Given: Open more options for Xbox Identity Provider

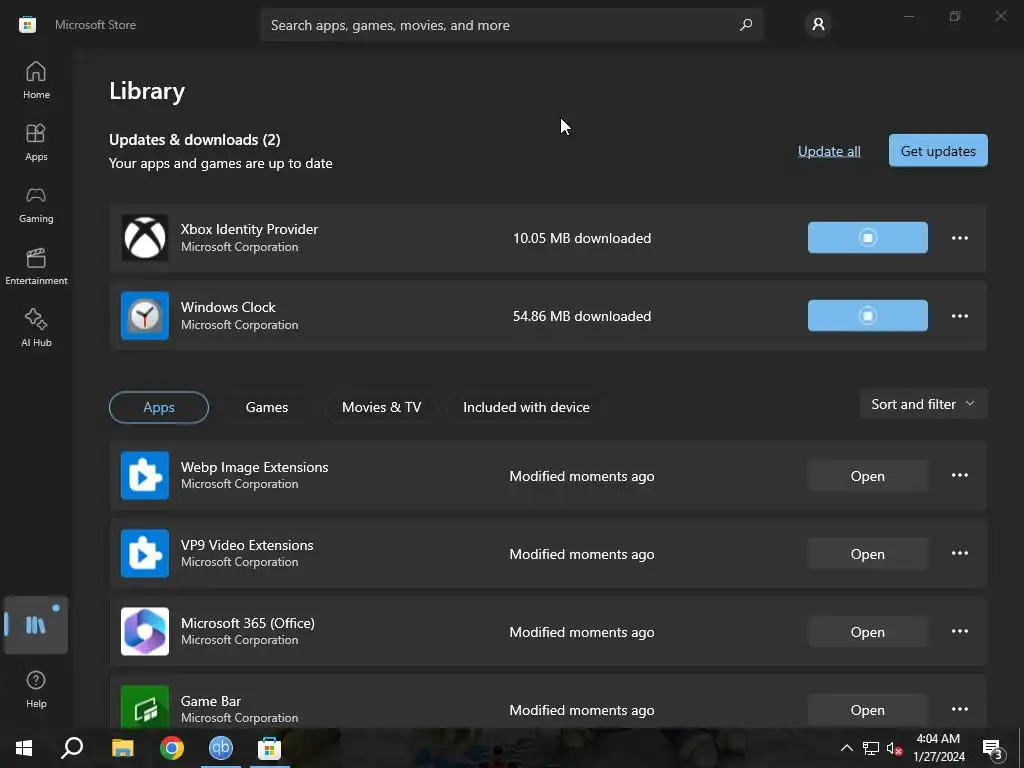Looking at the screenshot, I should [959, 238].
